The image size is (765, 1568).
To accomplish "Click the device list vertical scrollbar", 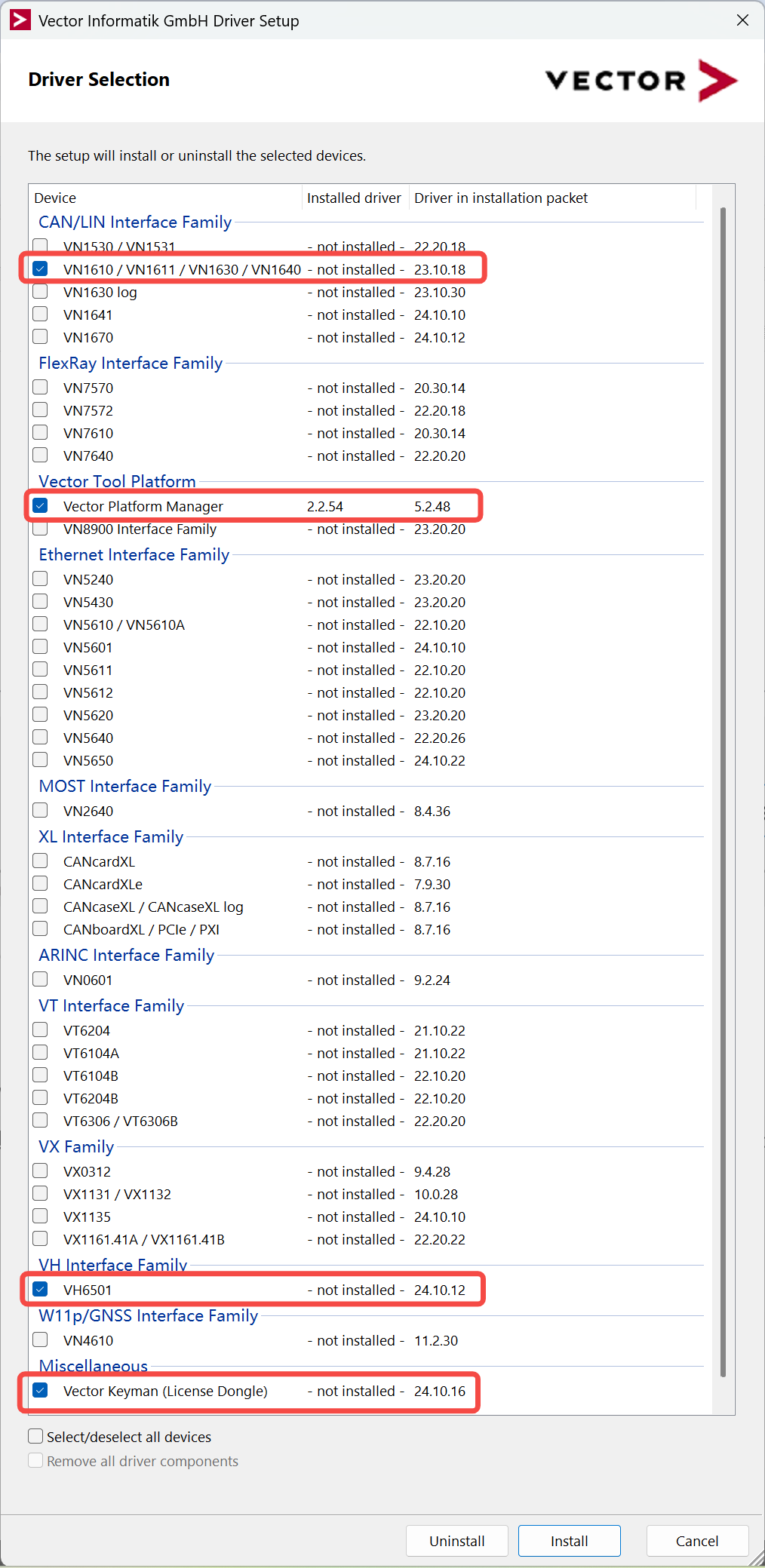I will pos(723,792).
